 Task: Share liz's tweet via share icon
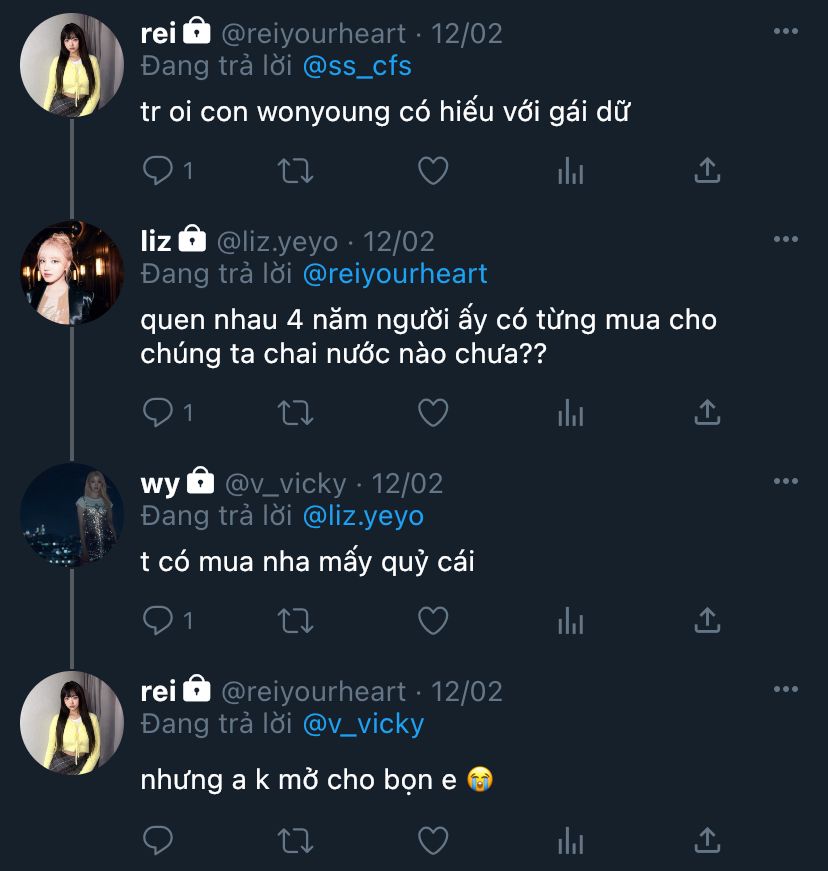coord(707,412)
